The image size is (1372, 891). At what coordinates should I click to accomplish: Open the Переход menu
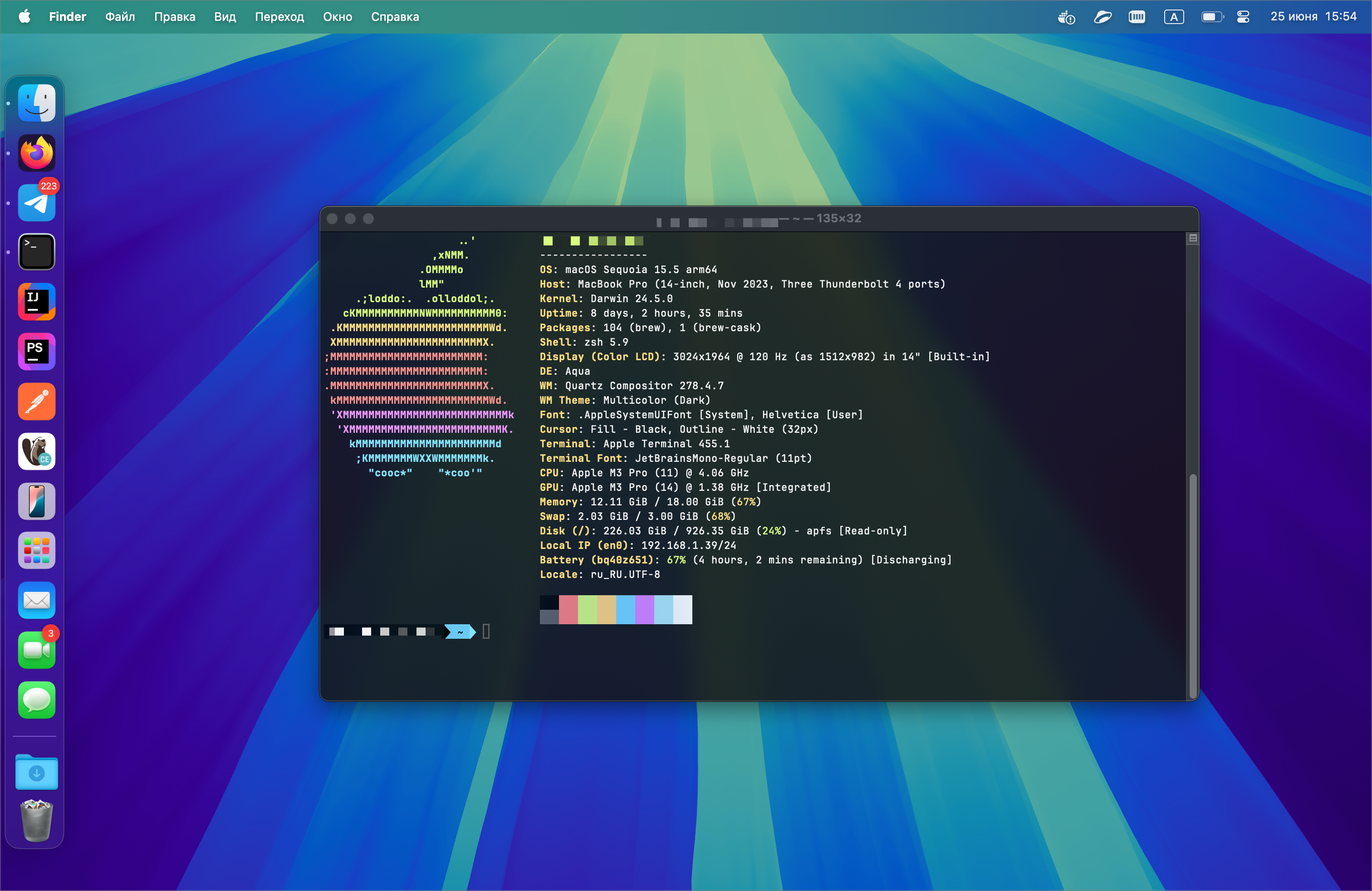tap(279, 17)
